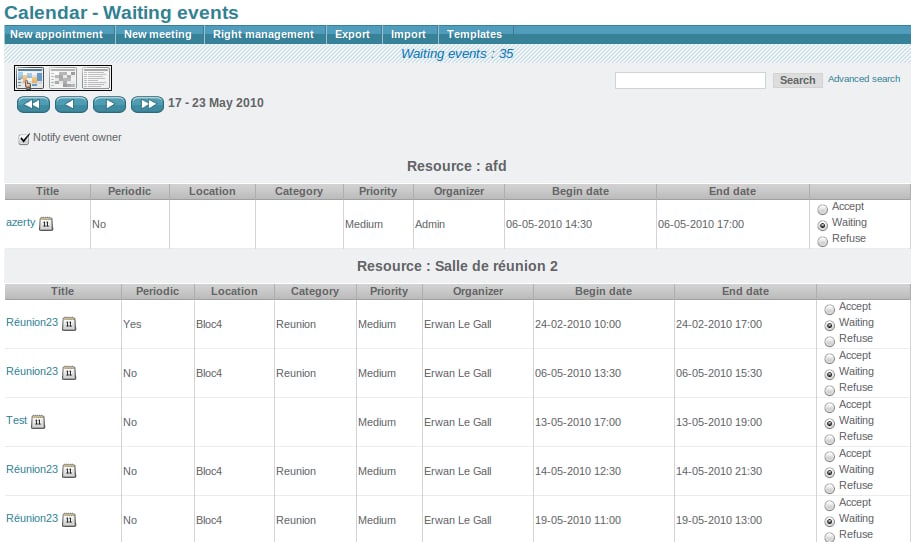Open the azerty event link
Viewport: 911px width, 542px height.
click(20, 222)
